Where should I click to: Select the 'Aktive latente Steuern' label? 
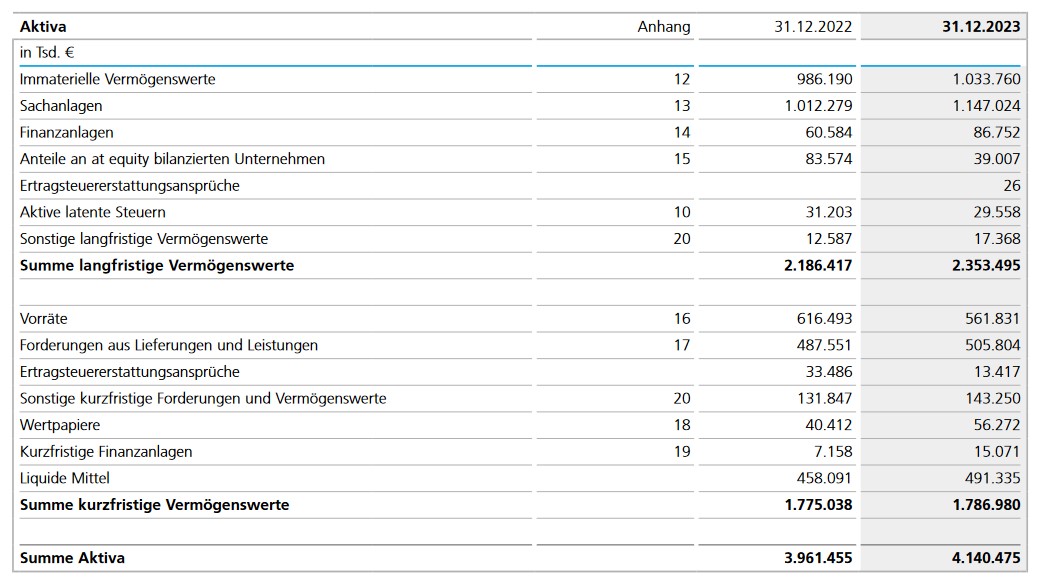(93, 212)
